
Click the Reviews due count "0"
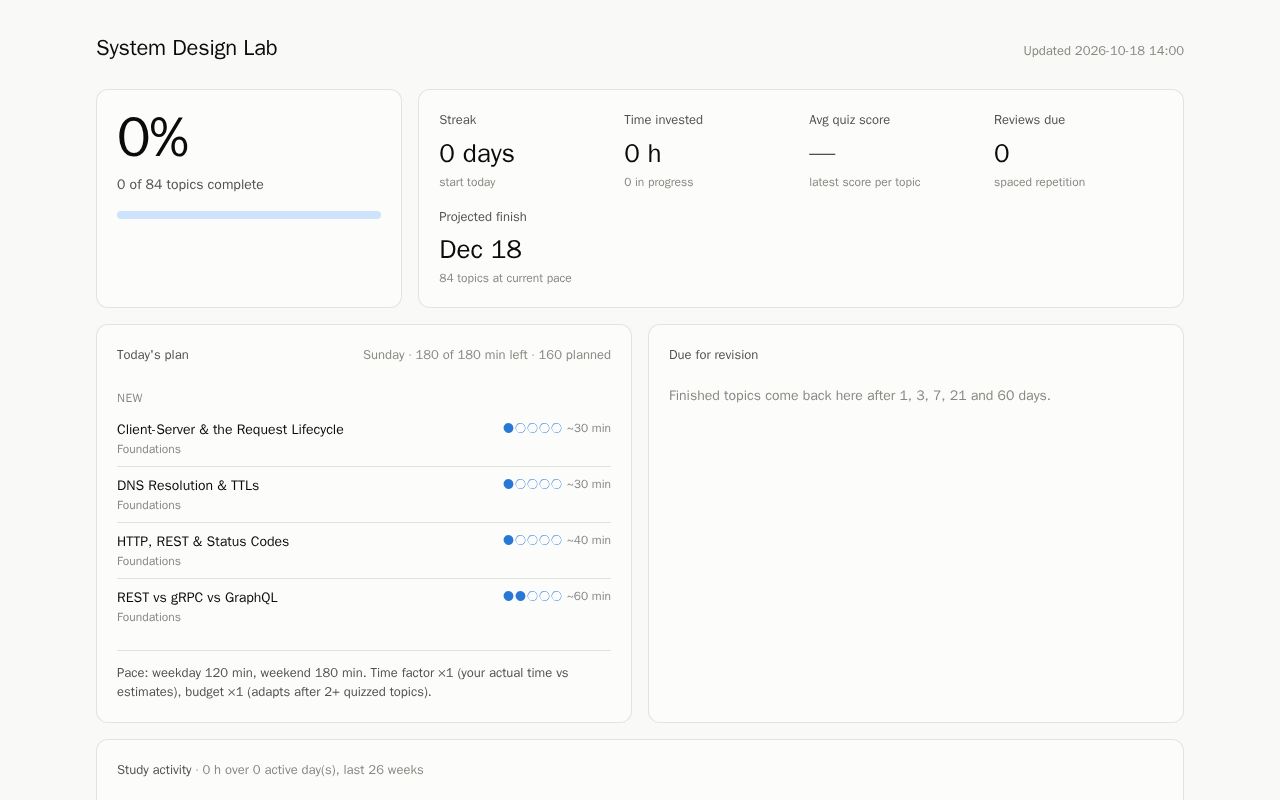(1002, 153)
